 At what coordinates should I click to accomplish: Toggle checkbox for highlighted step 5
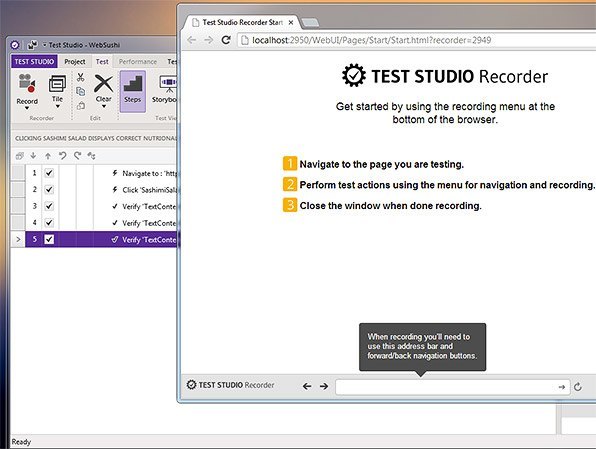coord(49,239)
